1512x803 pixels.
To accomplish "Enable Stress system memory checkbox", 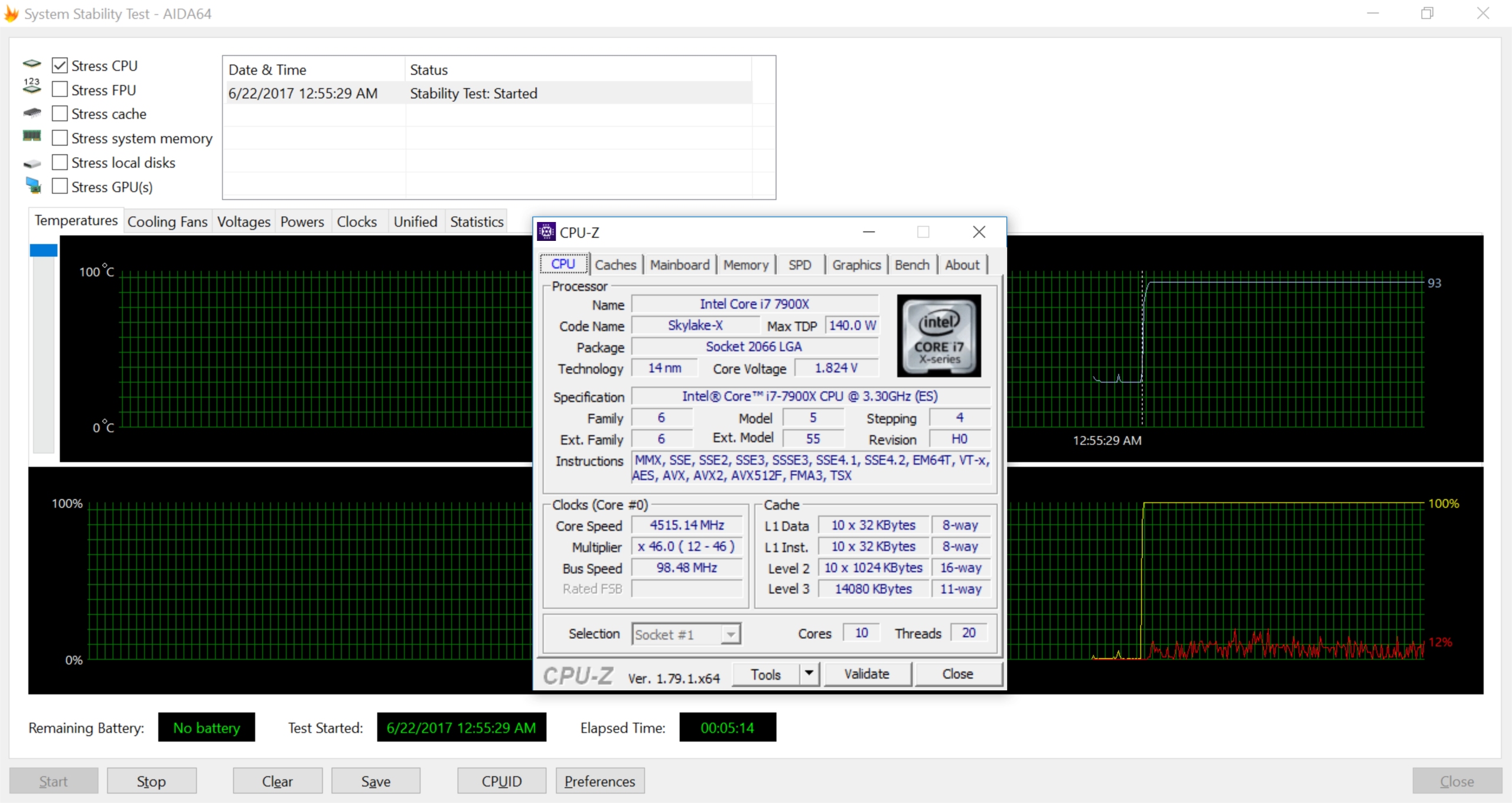I will 60,138.
